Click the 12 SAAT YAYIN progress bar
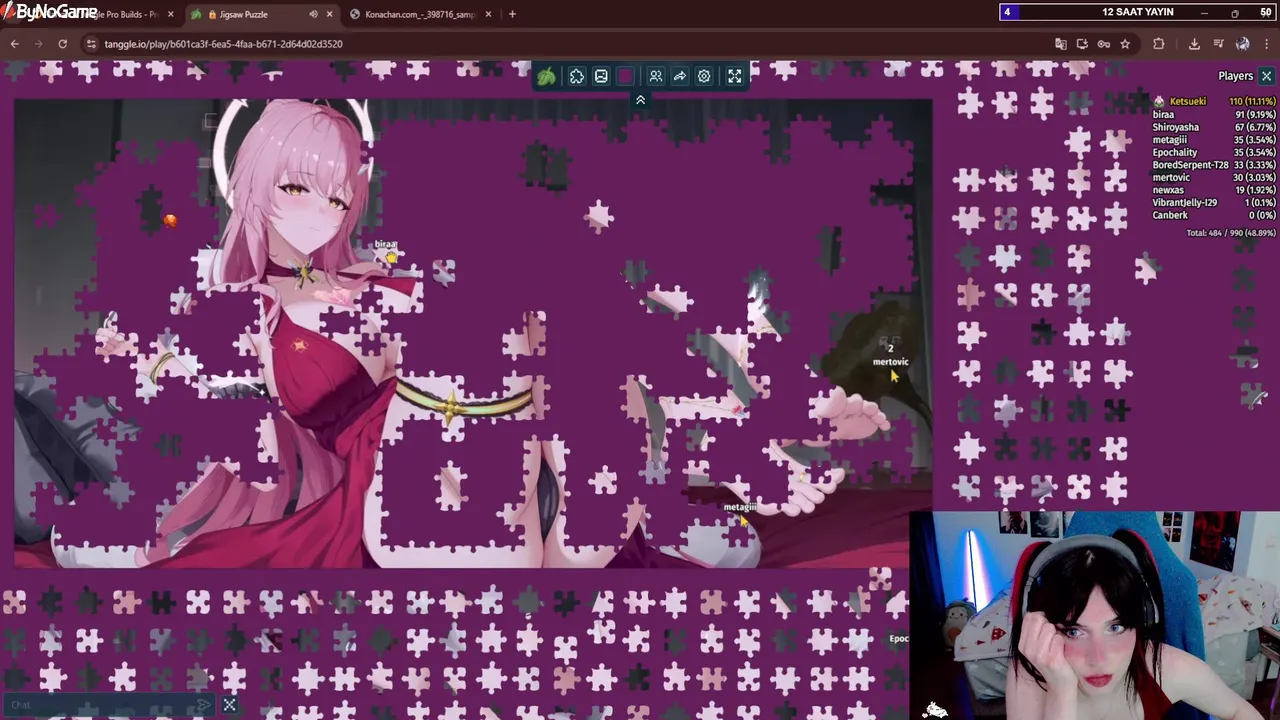Viewport: 1280px width, 720px height. (1137, 12)
